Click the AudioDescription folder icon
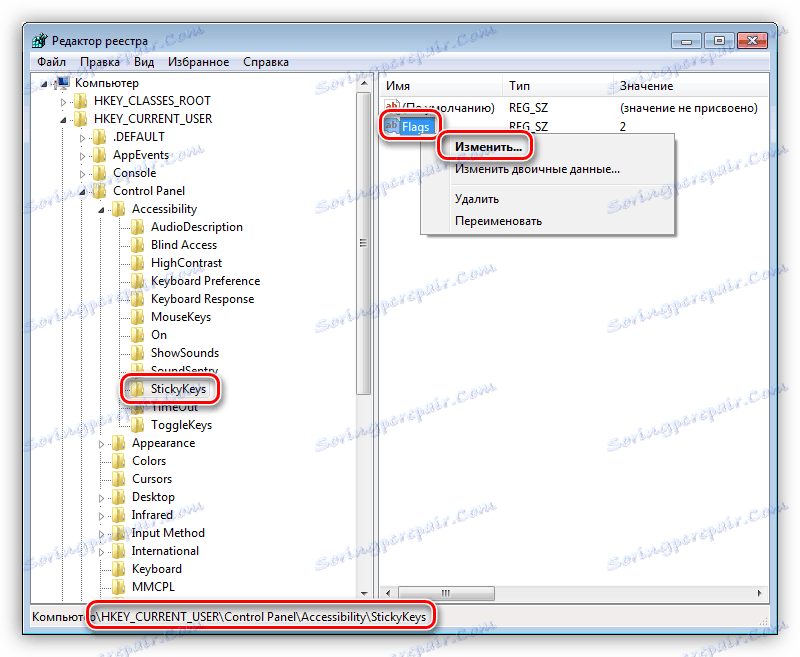The image size is (800, 657). 138,227
